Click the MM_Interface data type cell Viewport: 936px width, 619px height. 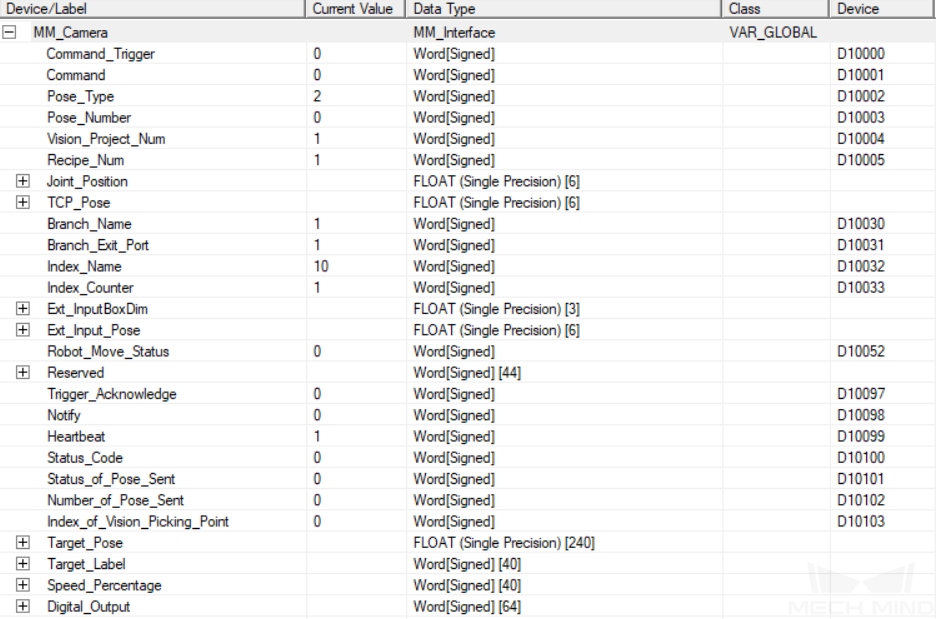coord(454,32)
